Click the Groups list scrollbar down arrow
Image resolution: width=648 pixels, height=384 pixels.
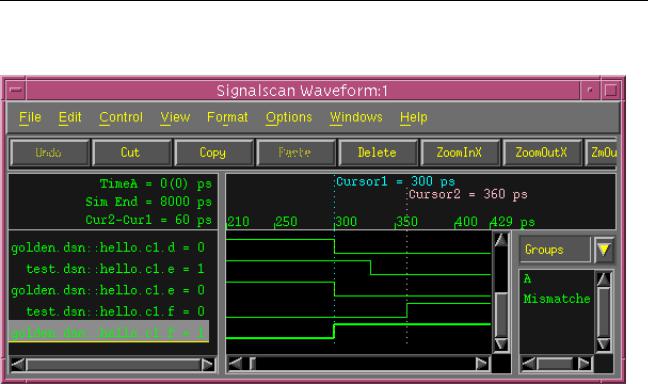(603, 344)
